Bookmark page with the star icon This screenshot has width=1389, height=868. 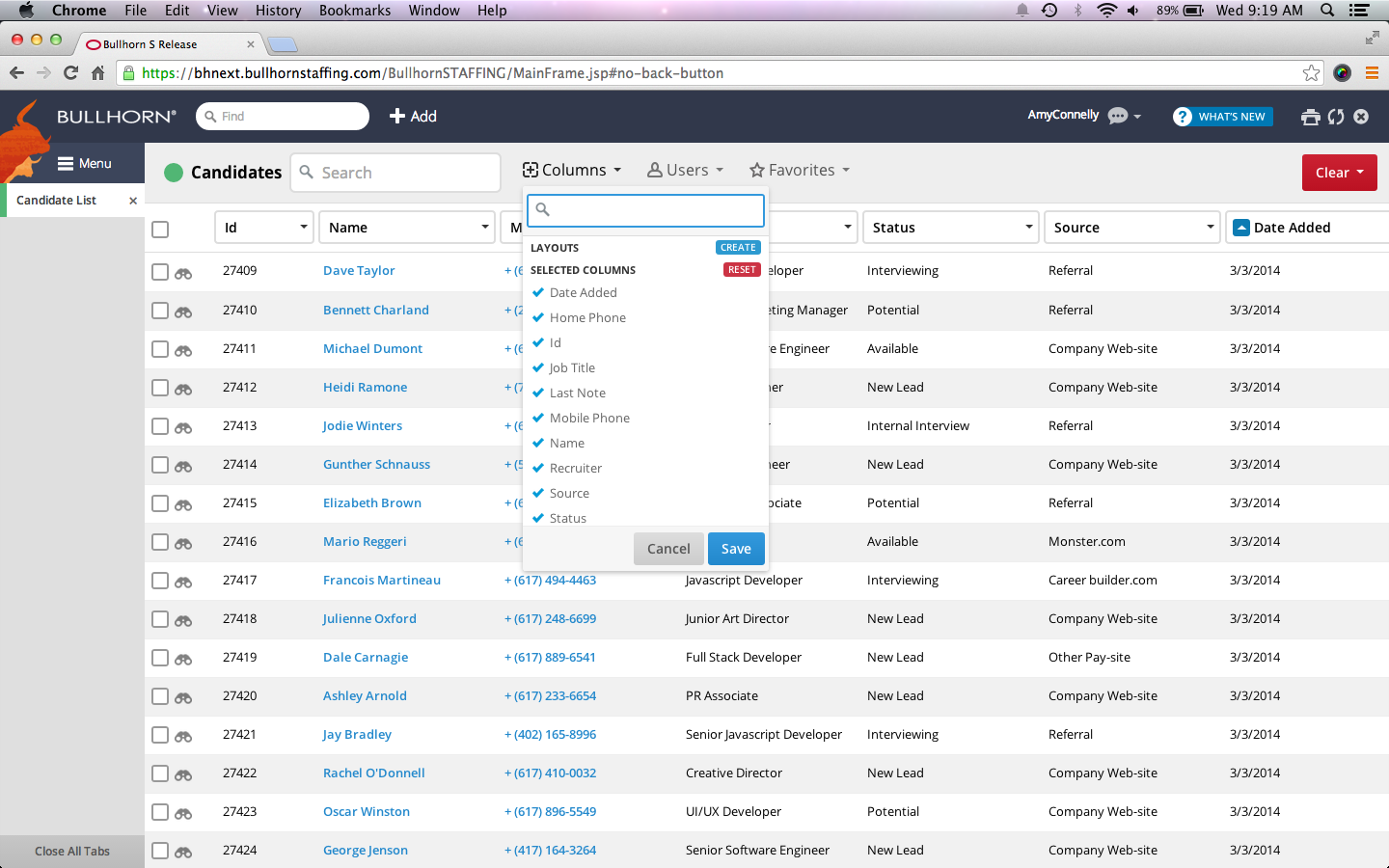(1311, 73)
